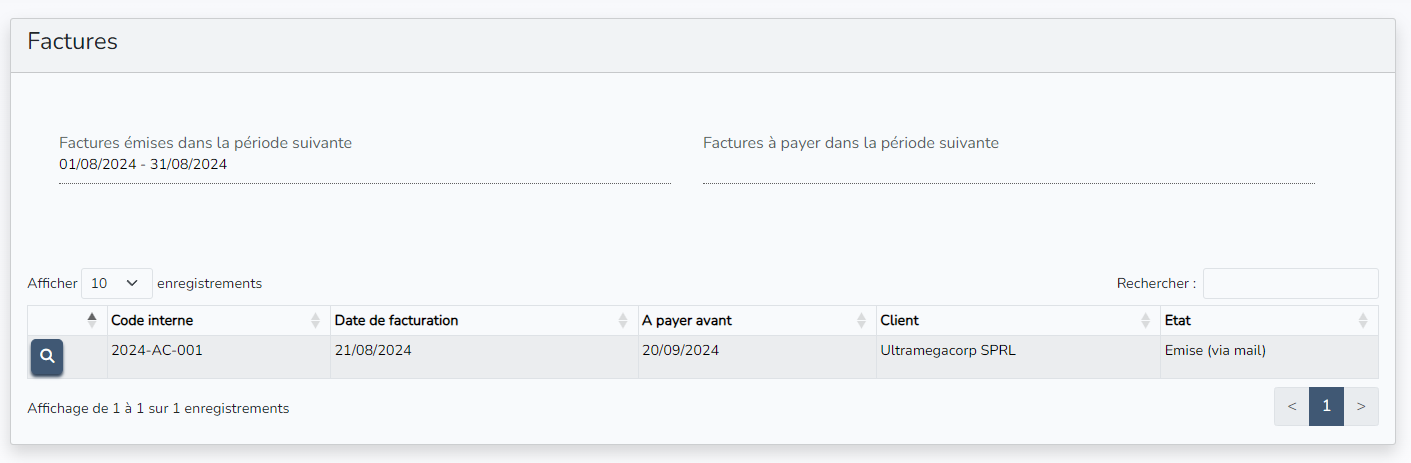Screen dimensions: 1411x463
Task: Click the Factures panel heading
Action: 73,42
